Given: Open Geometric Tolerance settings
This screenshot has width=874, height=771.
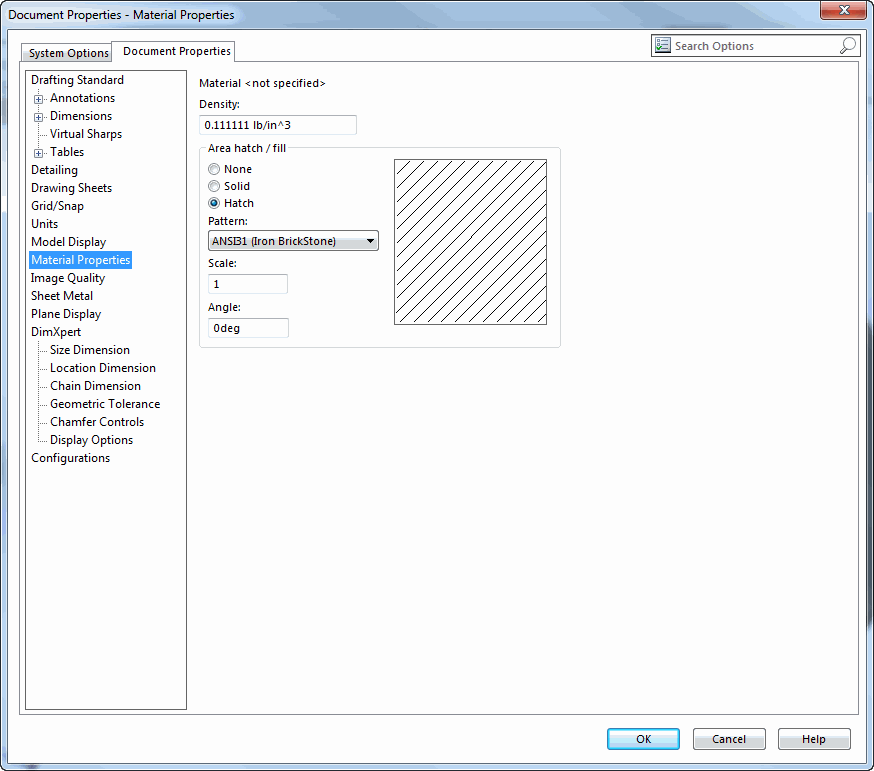Looking at the screenshot, I should [105, 404].
